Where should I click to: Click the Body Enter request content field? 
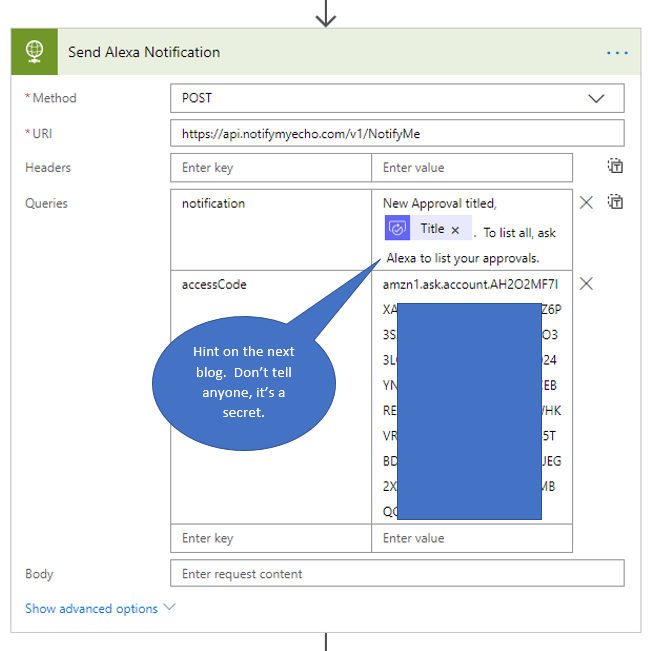click(x=397, y=573)
